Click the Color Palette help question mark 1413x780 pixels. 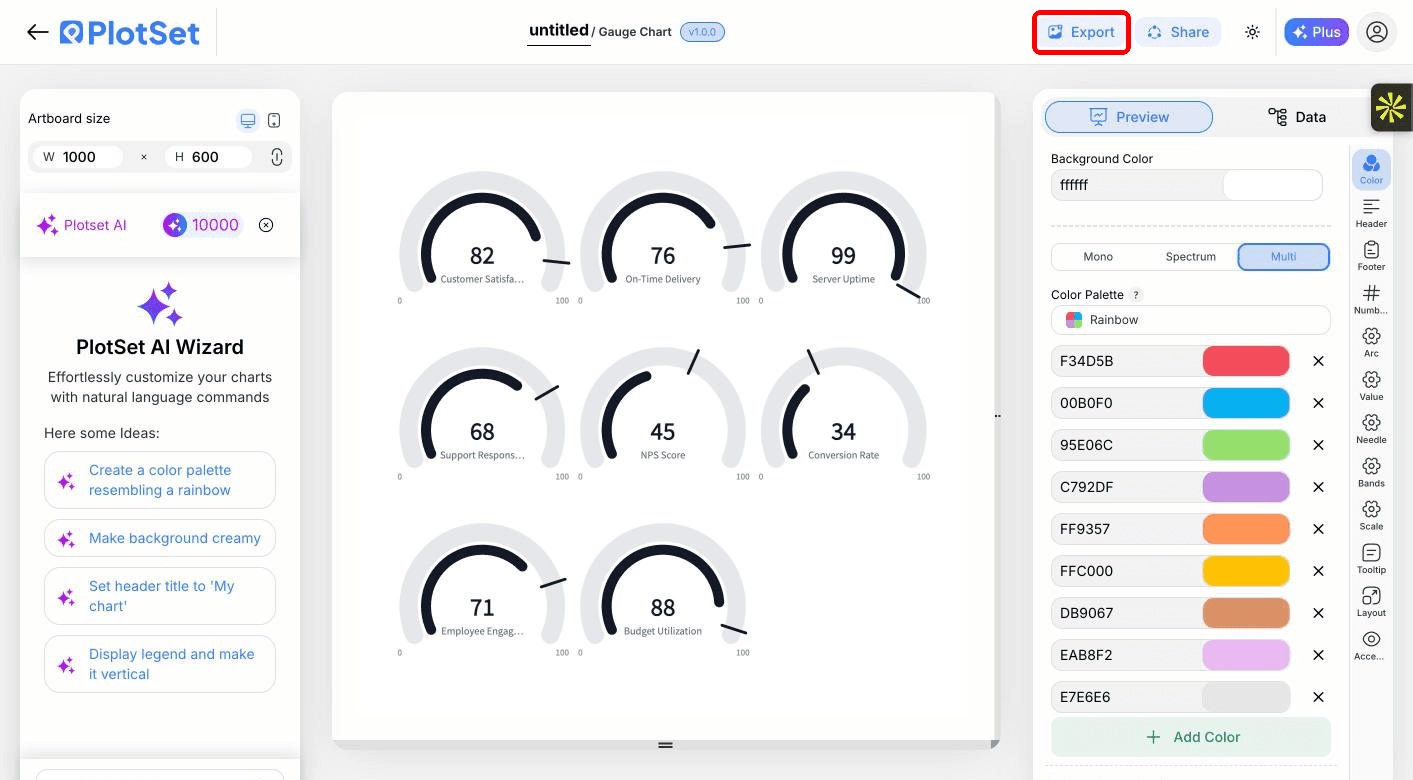(x=1136, y=295)
